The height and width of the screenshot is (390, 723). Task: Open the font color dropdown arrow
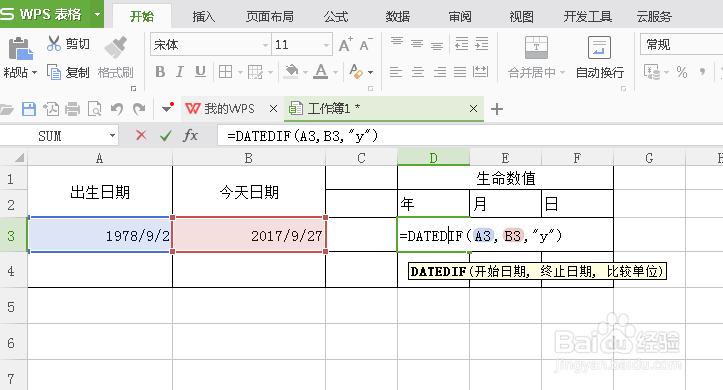click(335, 72)
